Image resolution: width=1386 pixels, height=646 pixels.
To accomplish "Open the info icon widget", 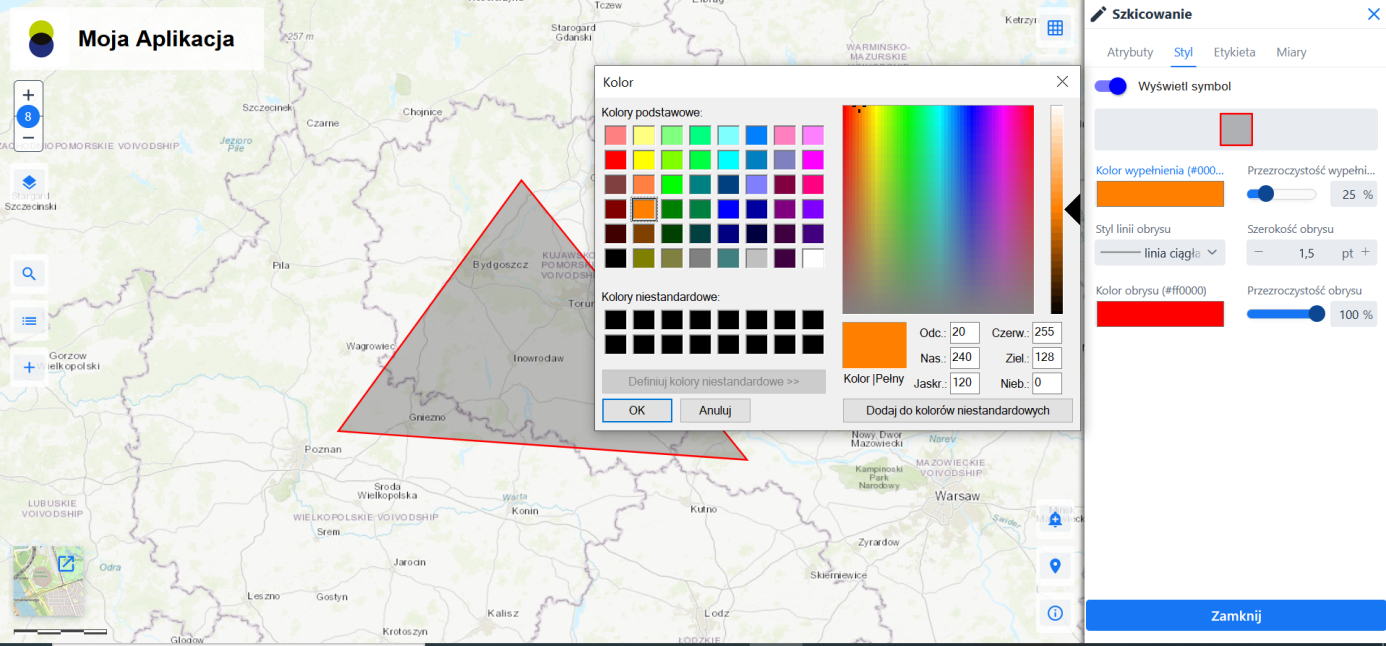I will pos(1054,613).
